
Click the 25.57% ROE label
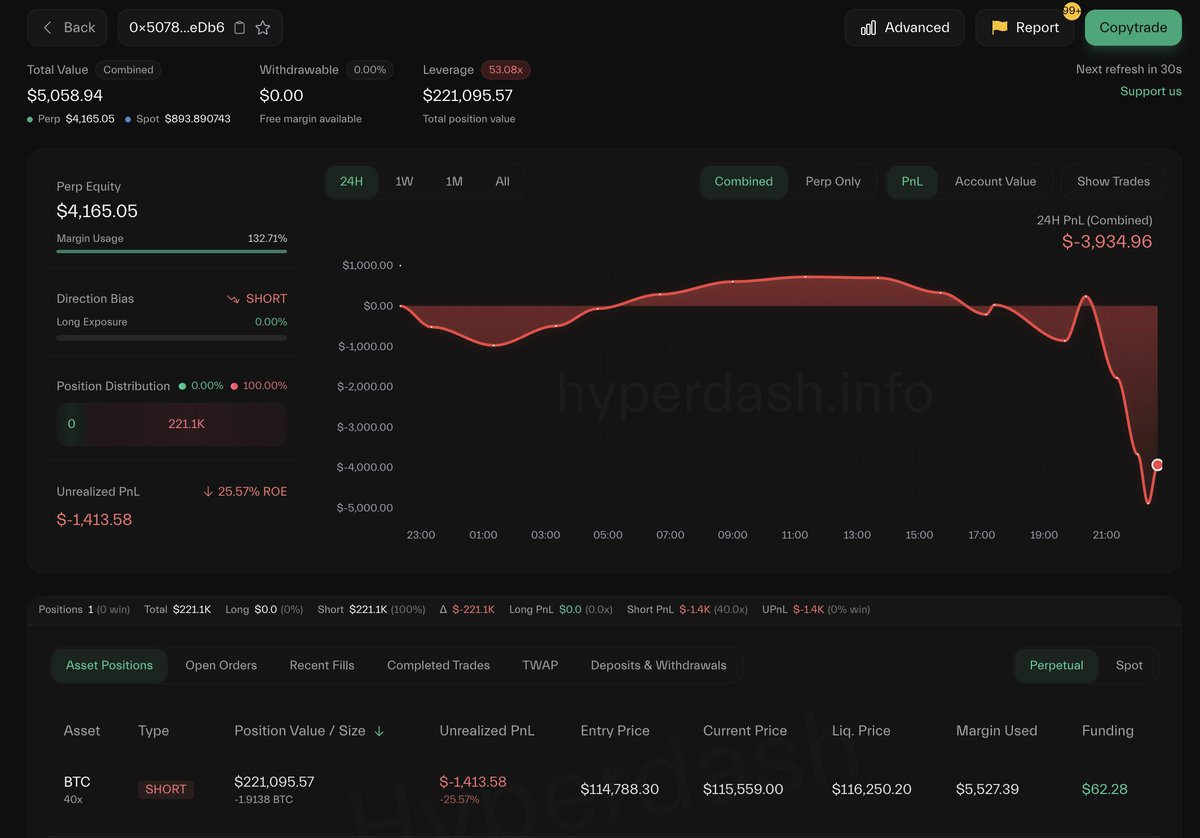(244, 491)
